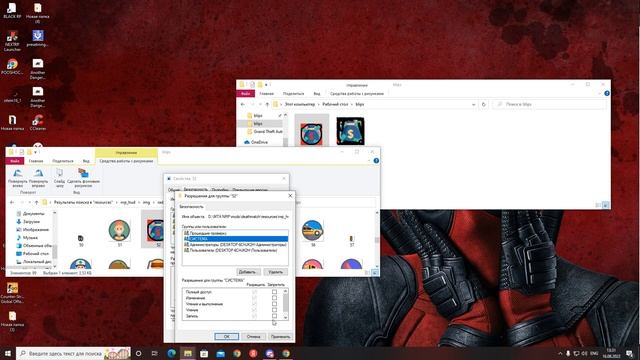Click the search field in the back Explorer window
640x360 pixels.
[549, 104]
